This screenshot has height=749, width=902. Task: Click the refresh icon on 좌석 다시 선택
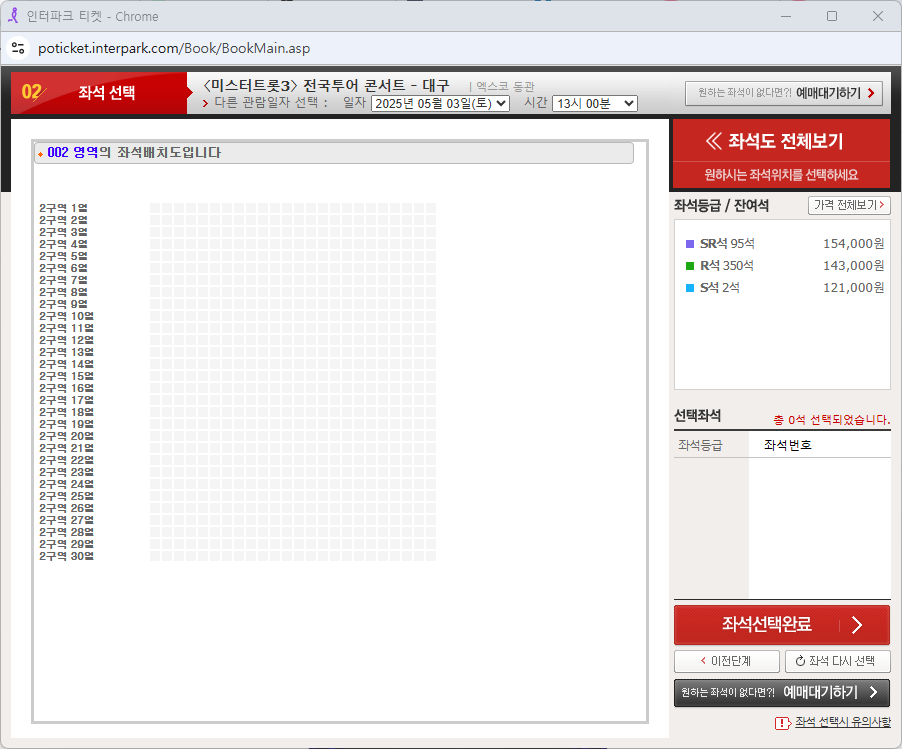(800, 661)
